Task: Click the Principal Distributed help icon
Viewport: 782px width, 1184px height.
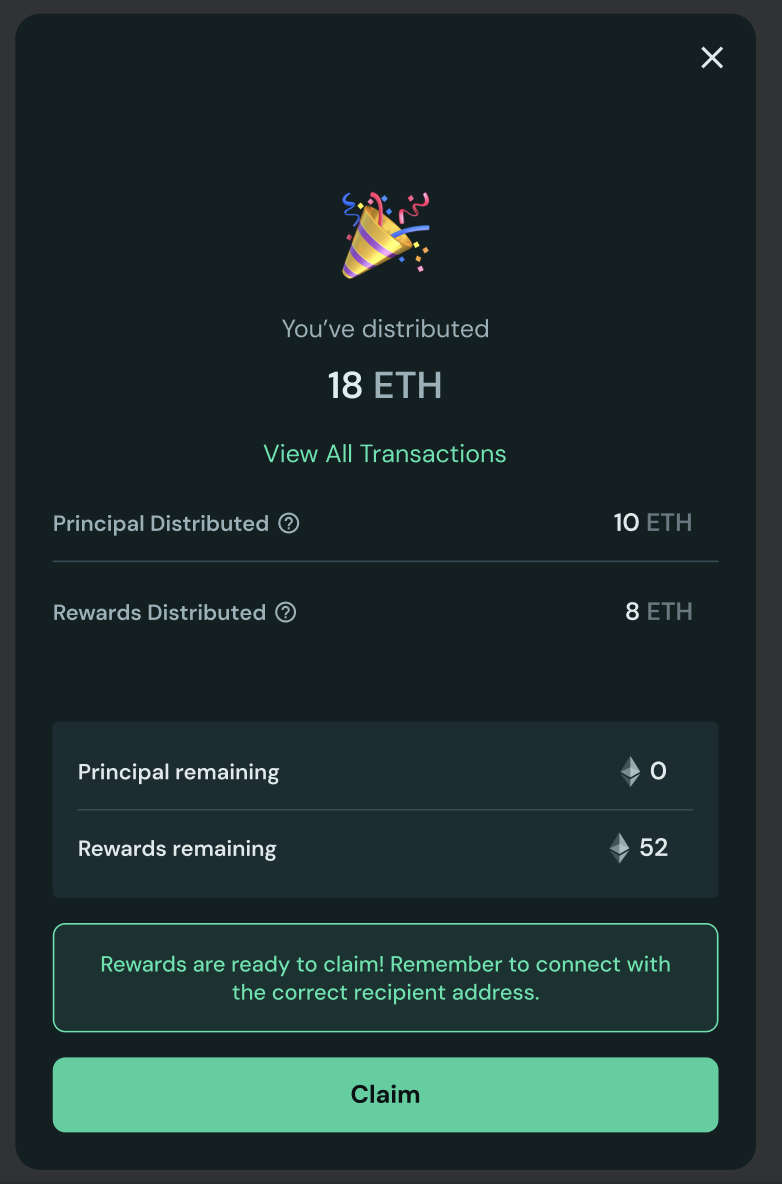Action: pos(289,523)
